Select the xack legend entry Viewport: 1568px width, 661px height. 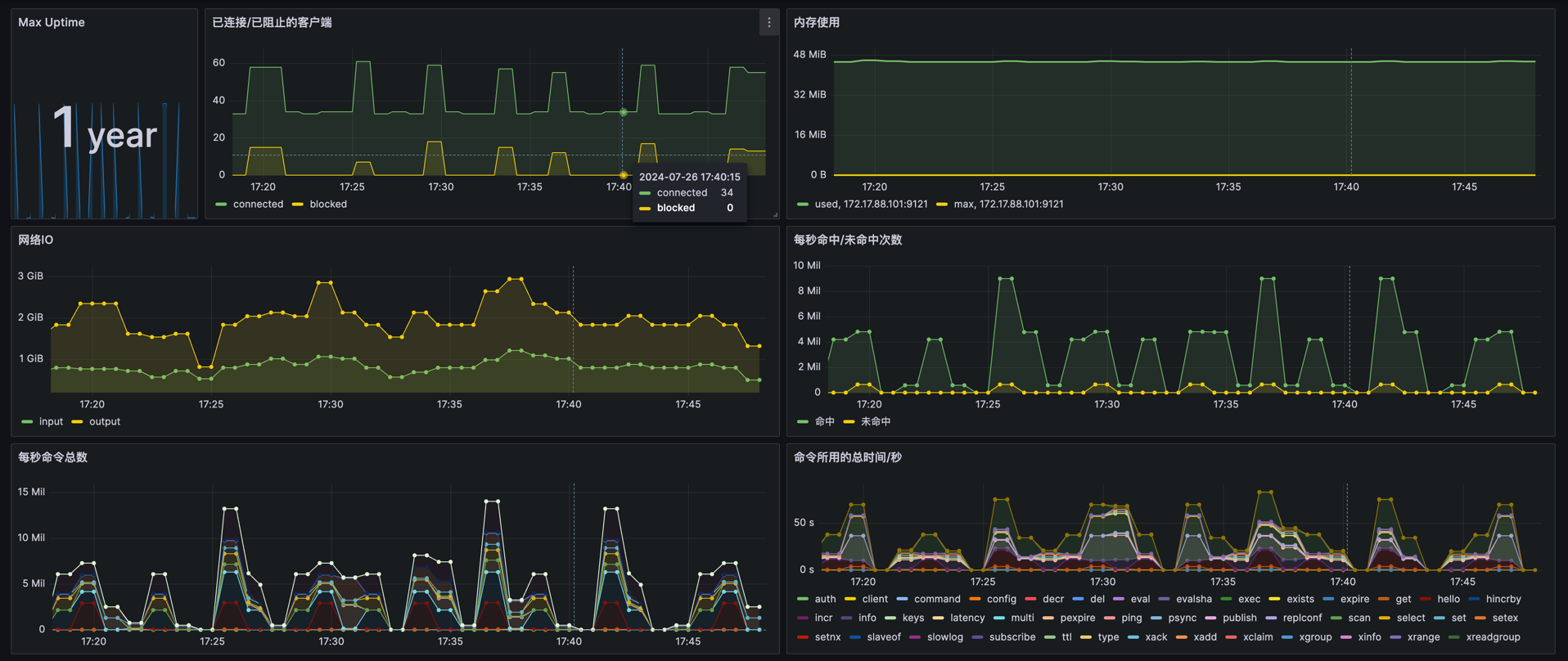(x=1156, y=637)
